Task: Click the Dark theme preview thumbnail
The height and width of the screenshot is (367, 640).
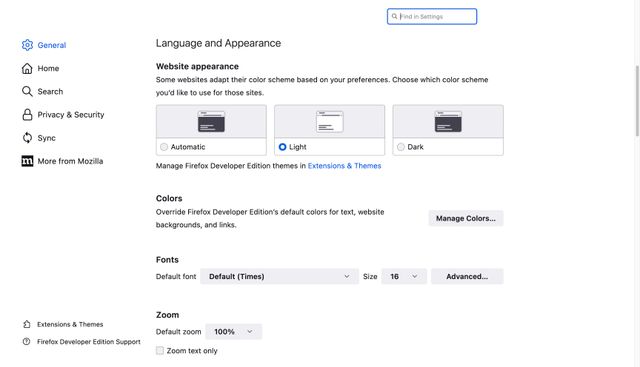Action: [x=448, y=121]
